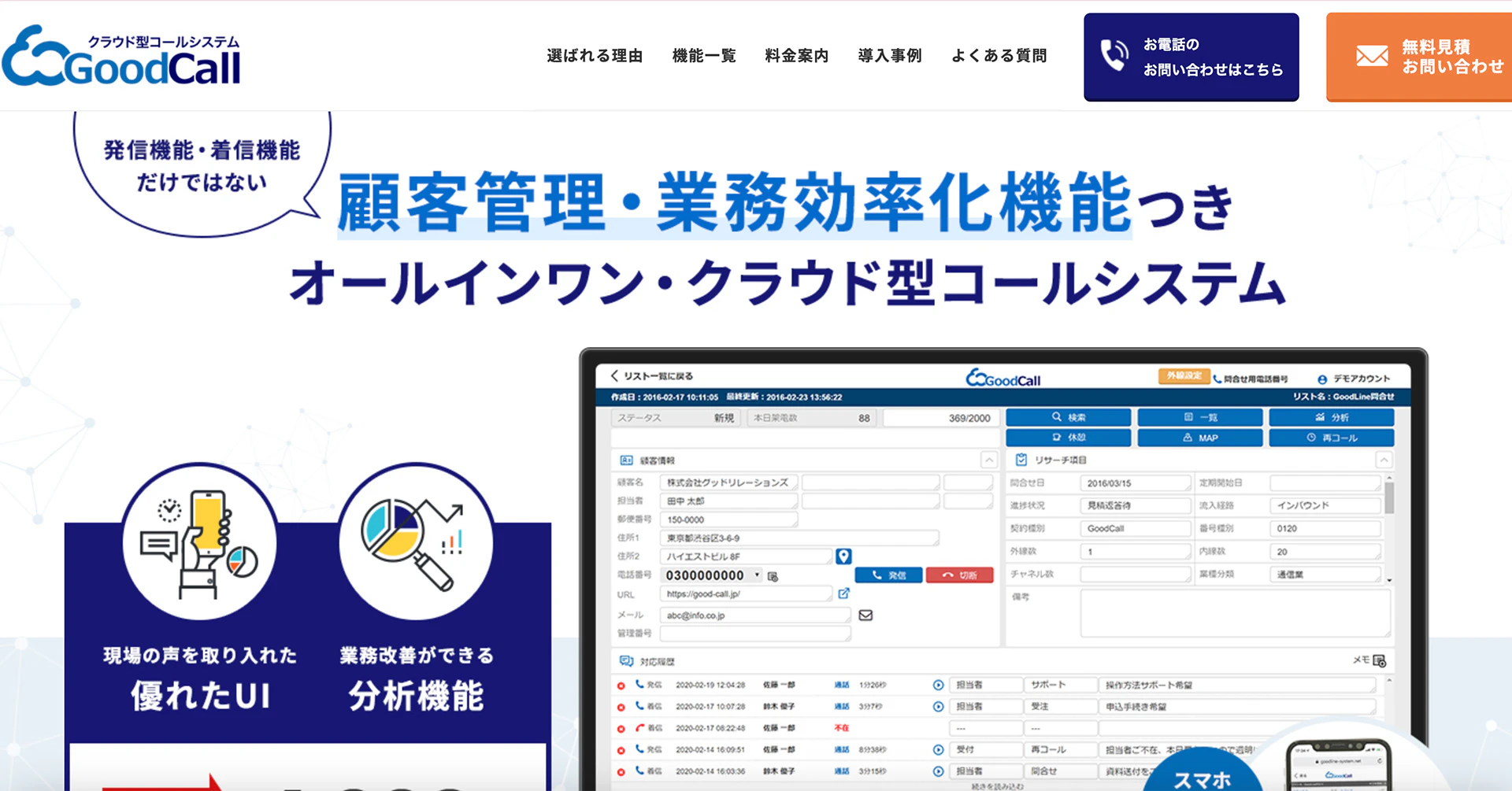The image size is (1512, 791).
Task: Click the address field 東京都渋谷区3-6-9
Action: [x=799, y=538]
